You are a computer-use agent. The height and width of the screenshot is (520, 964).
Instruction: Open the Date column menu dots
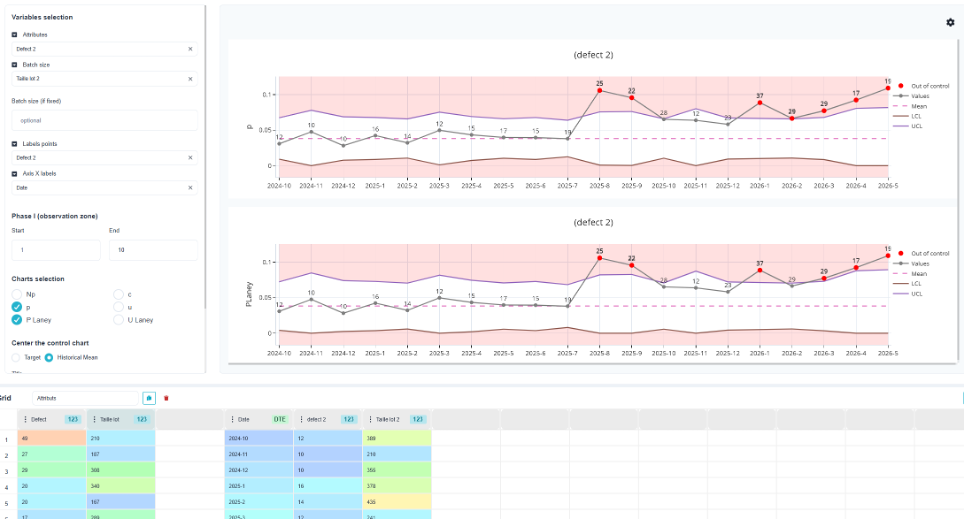232,419
